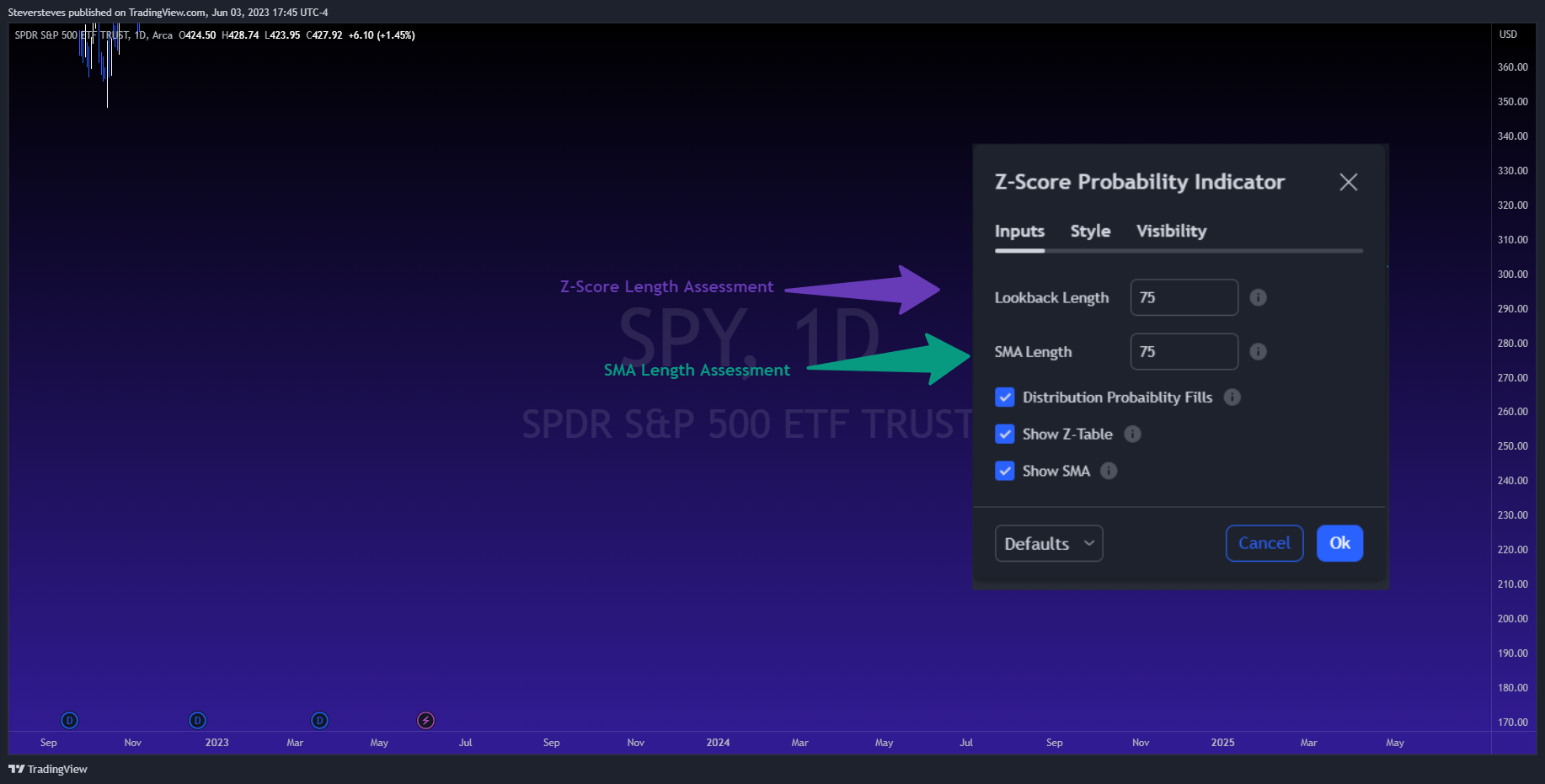The width and height of the screenshot is (1545, 784).
Task: Click info icon beside Show SMA
Action: coord(1109,471)
